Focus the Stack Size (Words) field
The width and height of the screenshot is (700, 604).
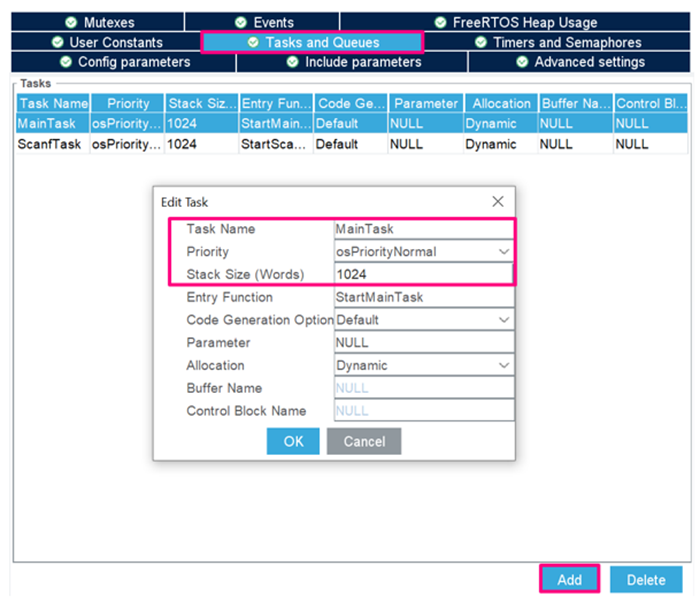pos(422,274)
